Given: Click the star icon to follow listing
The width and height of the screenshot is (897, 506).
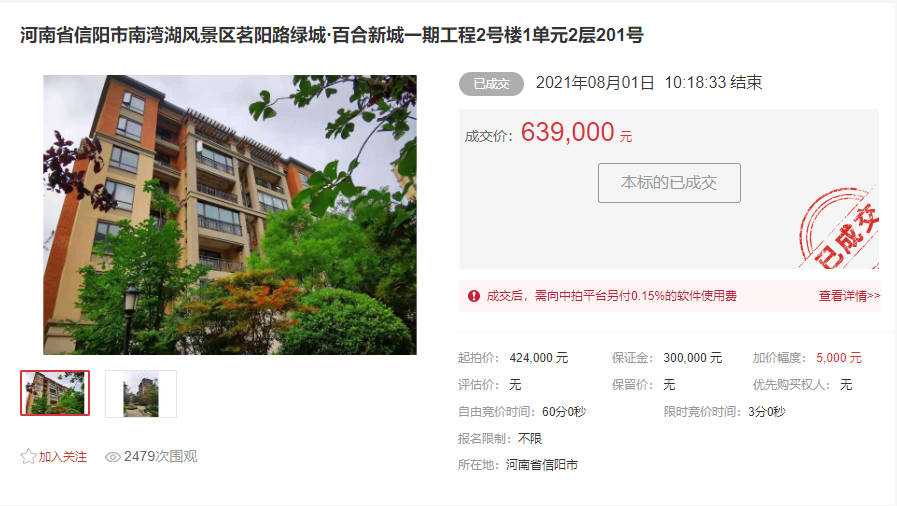Looking at the screenshot, I should [28, 456].
